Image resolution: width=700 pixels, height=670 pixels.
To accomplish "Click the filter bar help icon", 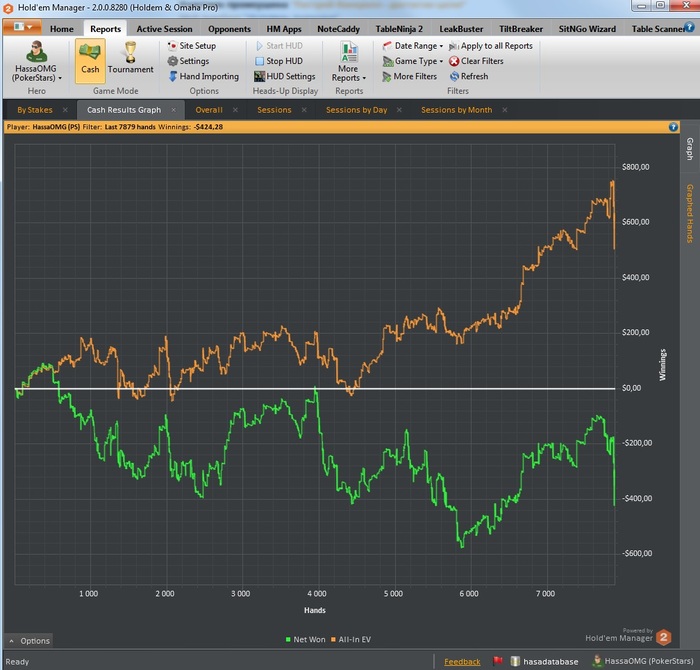I will coord(673,127).
